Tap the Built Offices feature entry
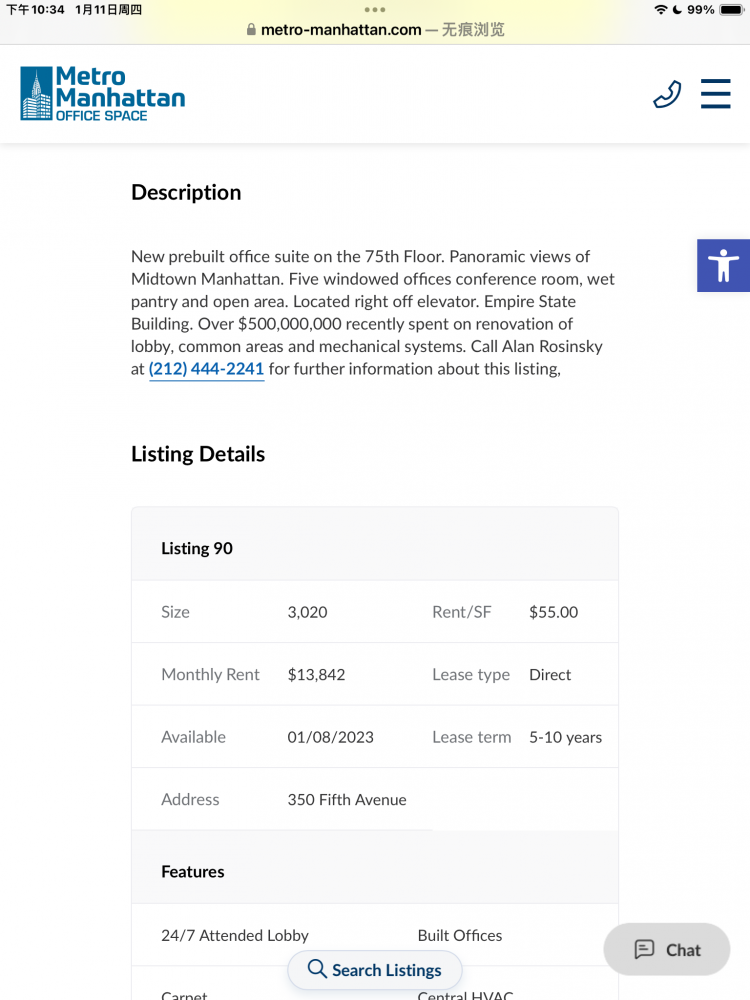The height and width of the screenshot is (1000, 750). [x=460, y=936]
